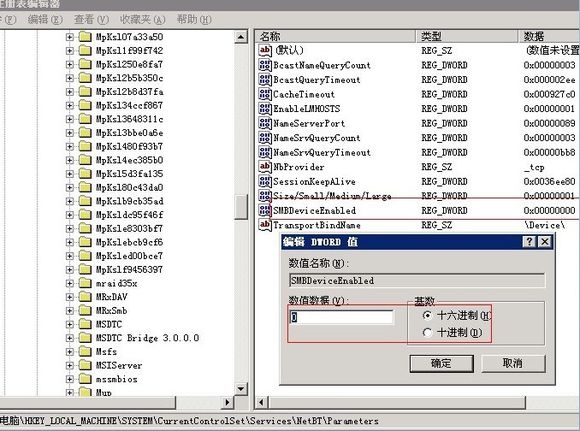Click the tree pane scroll-right arrow
Viewport: 580px width, 431px height.
coord(227,402)
